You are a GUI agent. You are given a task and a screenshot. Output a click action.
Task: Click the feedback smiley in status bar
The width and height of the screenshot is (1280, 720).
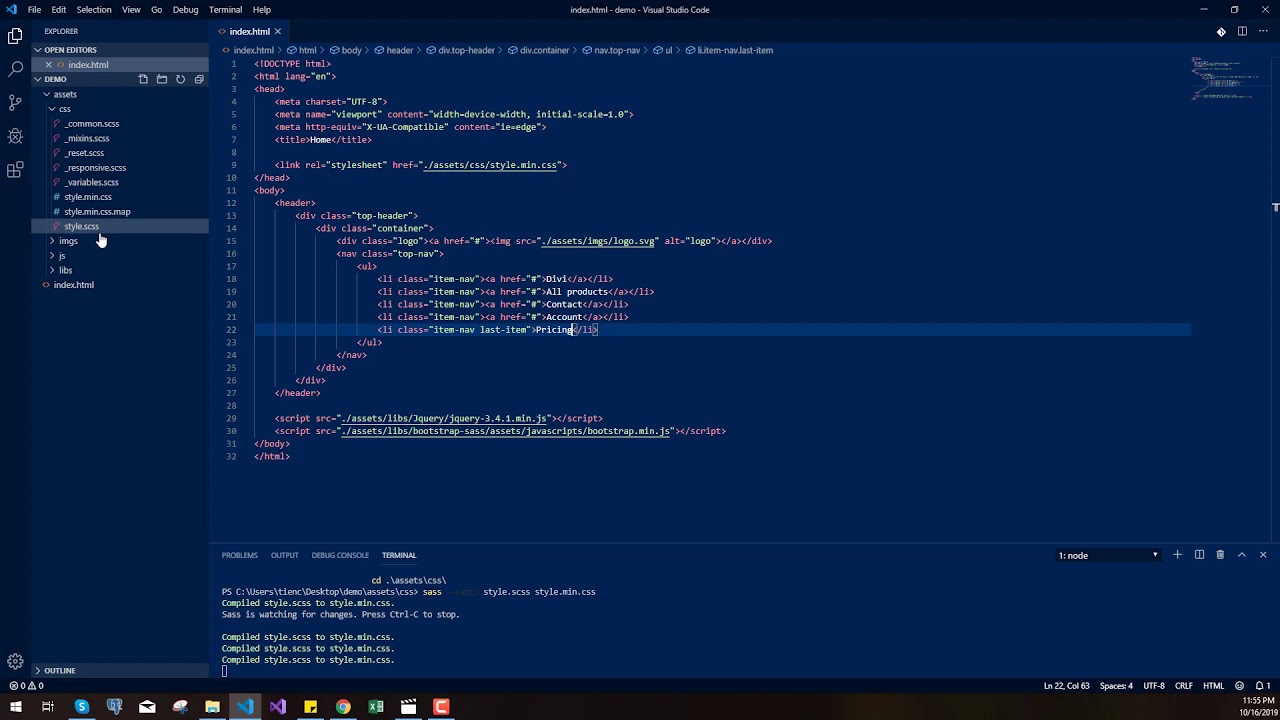[x=1240, y=686]
